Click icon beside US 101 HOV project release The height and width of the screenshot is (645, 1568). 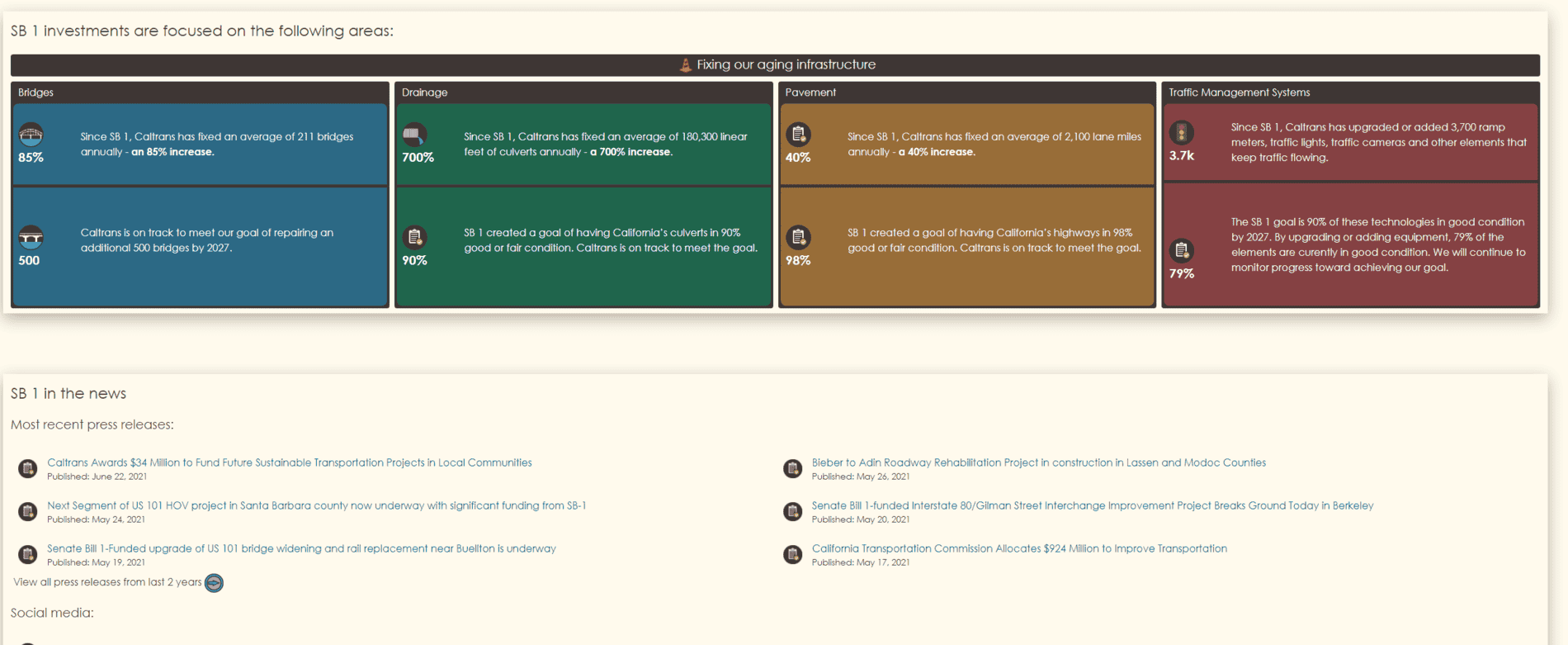(x=28, y=512)
